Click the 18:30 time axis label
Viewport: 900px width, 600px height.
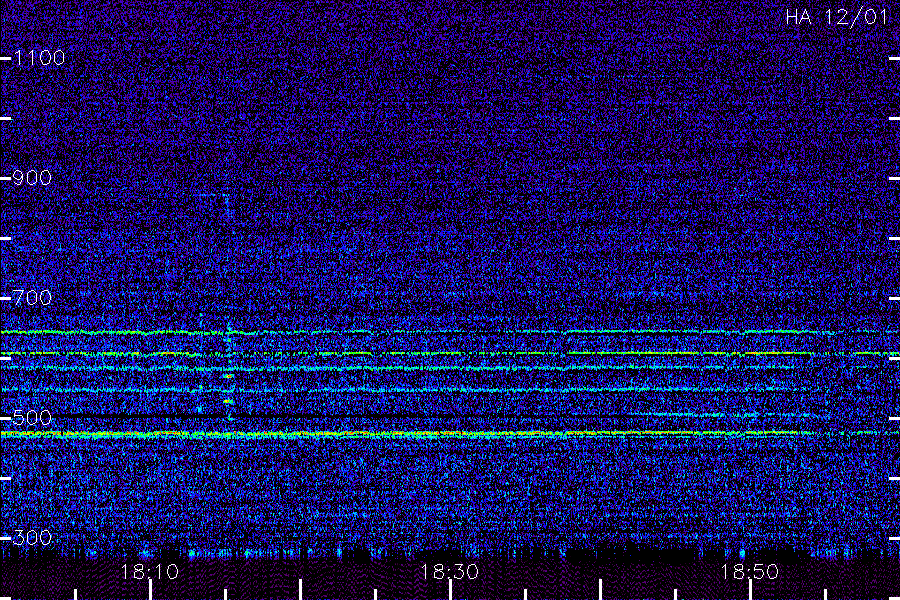(x=449, y=572)
